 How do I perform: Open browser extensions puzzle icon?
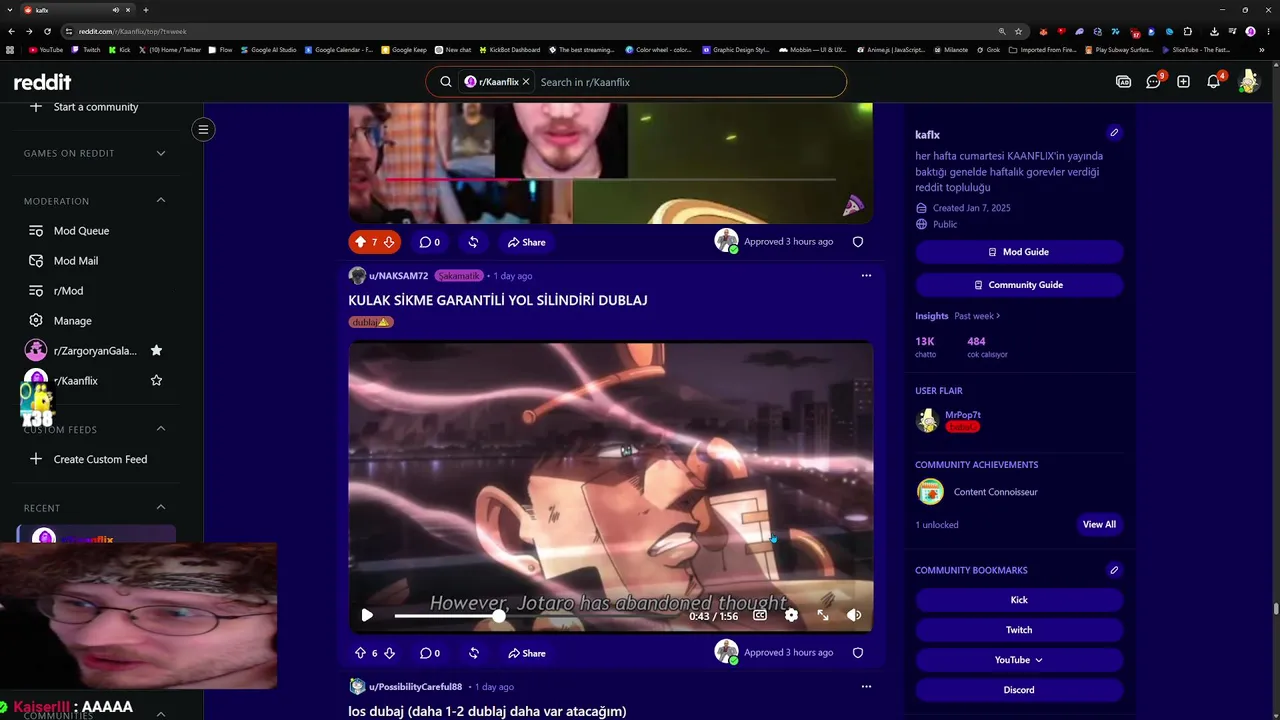pos(1188,31)
